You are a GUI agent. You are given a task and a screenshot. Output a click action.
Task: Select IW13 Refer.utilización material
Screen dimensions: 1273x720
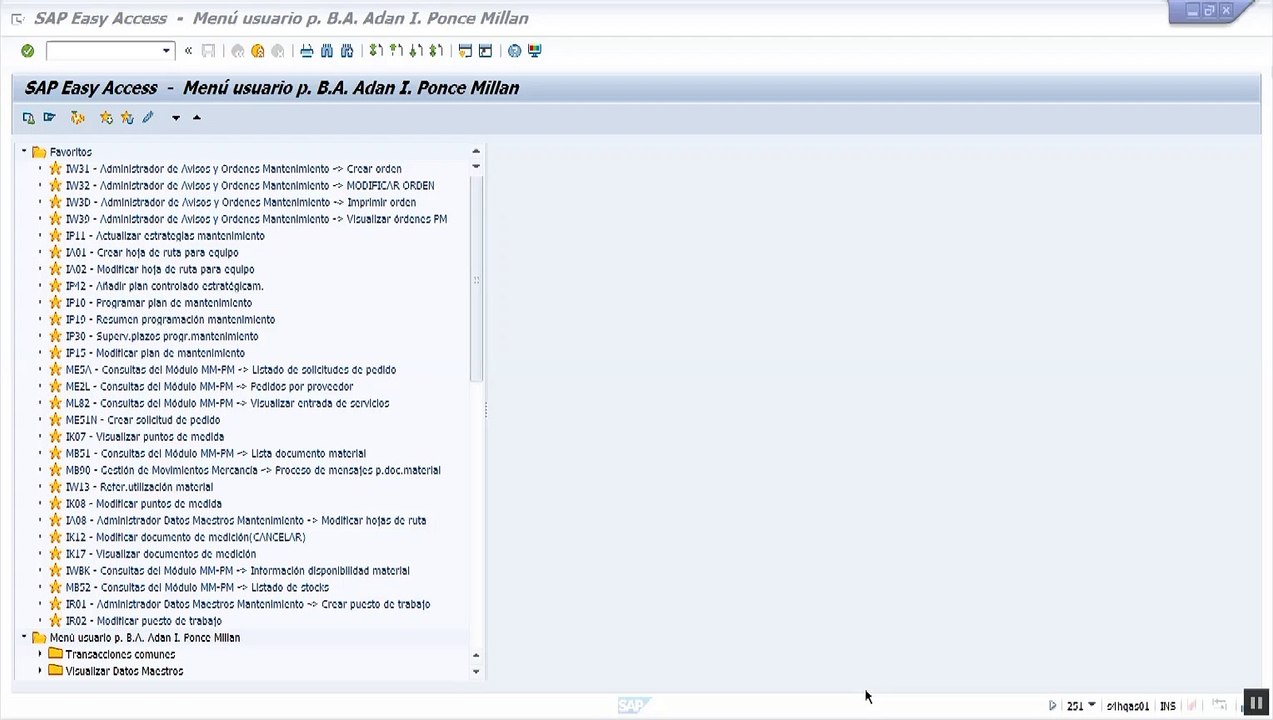click(139, 487)
